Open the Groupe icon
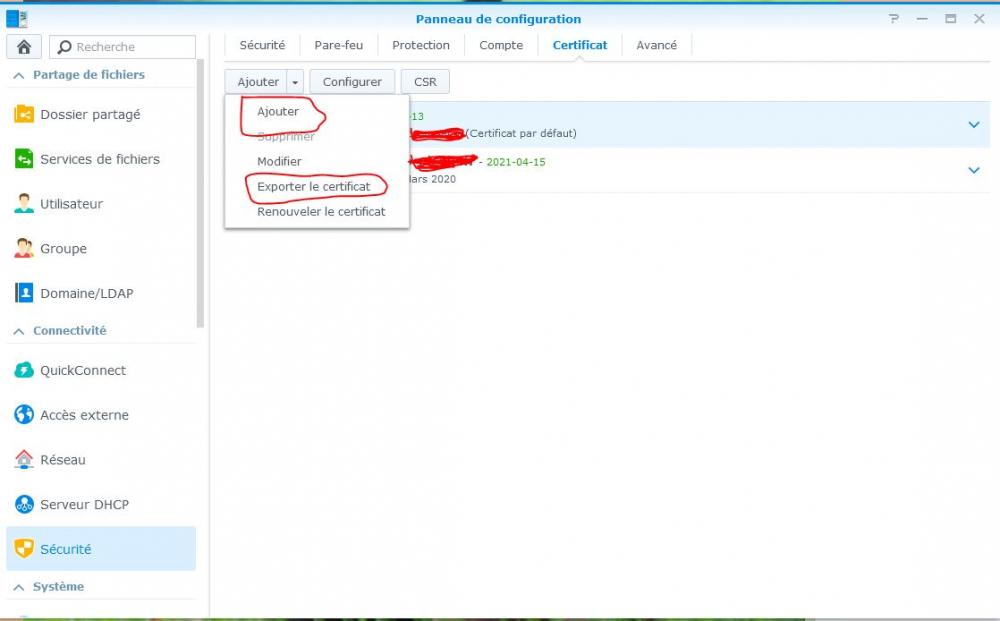1000x621 pixels. [24, 248]
